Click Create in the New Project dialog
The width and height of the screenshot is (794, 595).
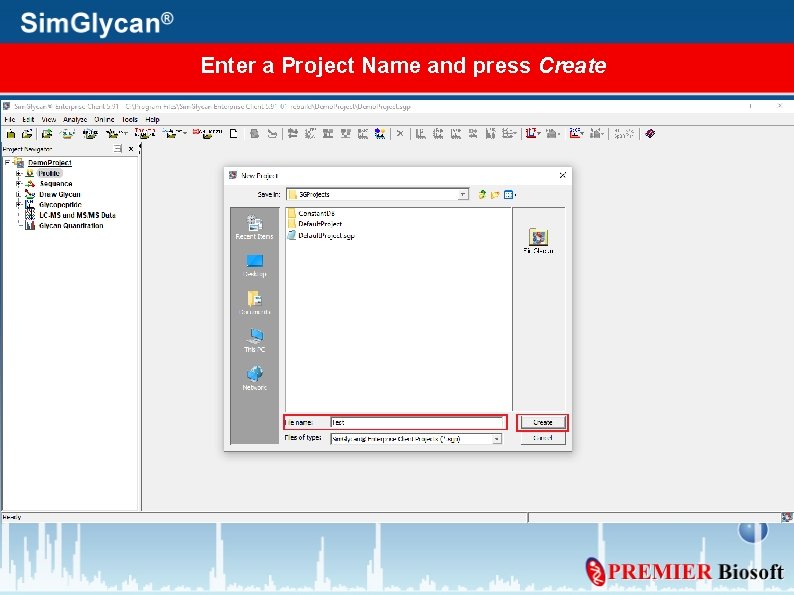coord(542,422)
